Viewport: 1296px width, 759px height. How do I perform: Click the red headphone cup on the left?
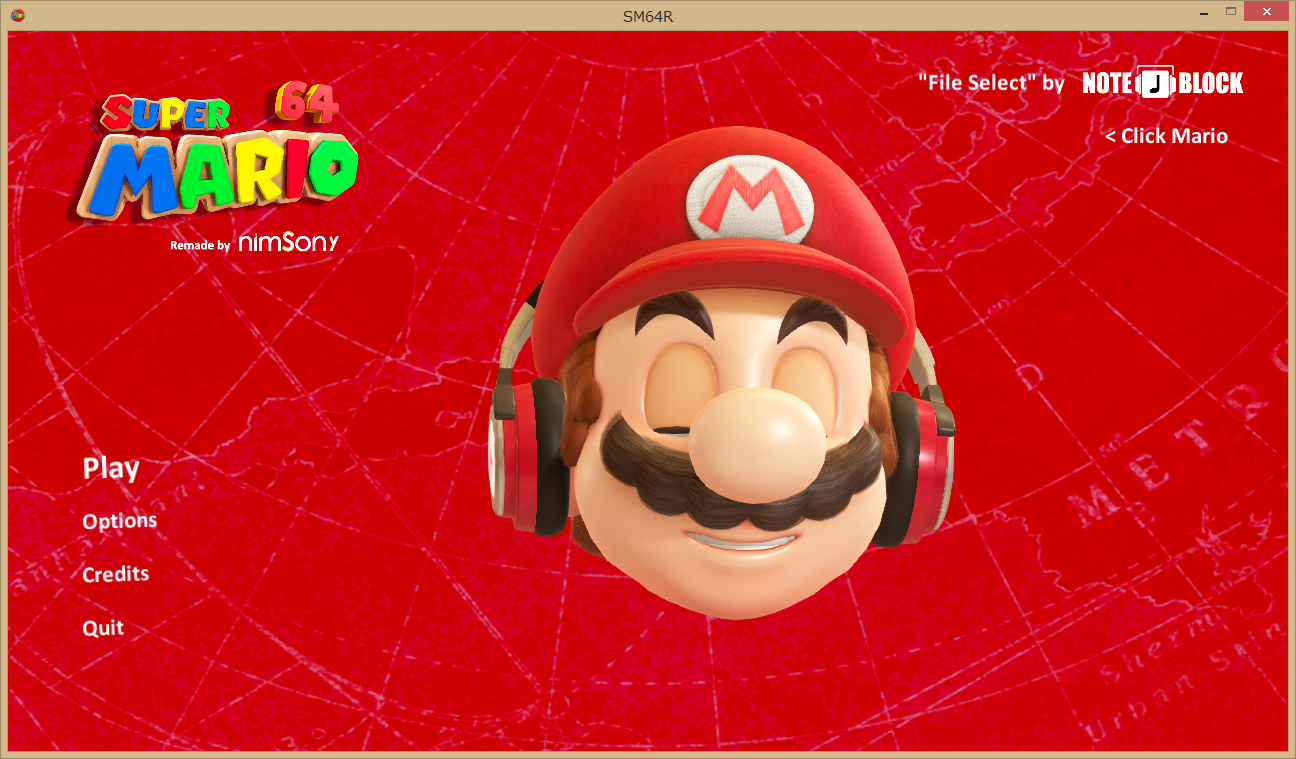(520, 455)
